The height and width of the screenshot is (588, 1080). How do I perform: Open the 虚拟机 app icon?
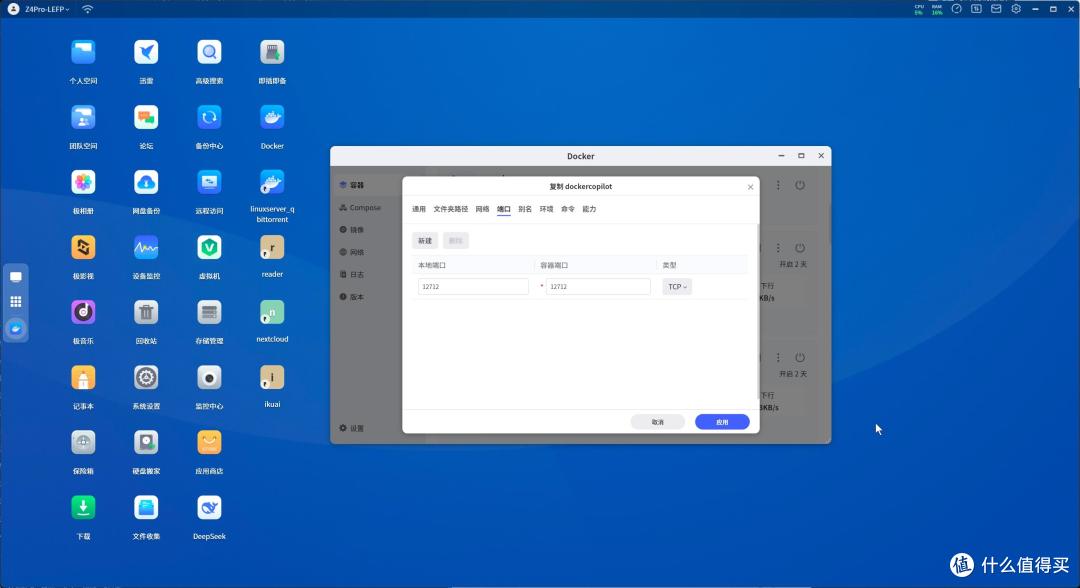pyautogui.click(x=209, y=247)
